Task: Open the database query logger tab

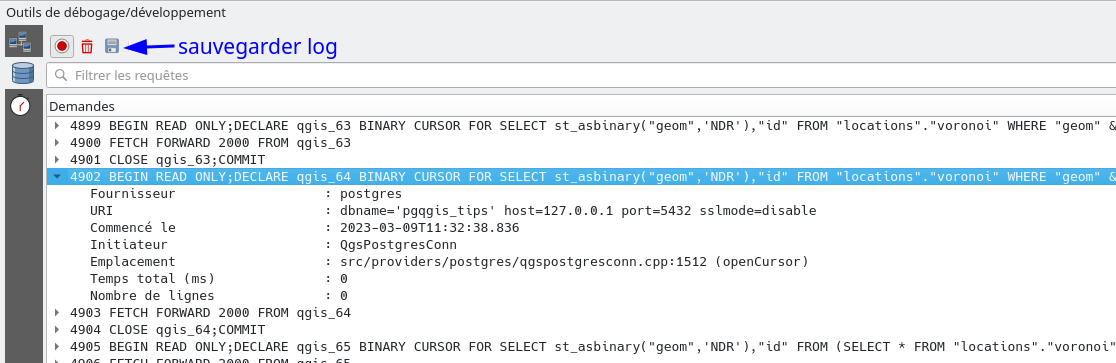Action: coord(22,73)
